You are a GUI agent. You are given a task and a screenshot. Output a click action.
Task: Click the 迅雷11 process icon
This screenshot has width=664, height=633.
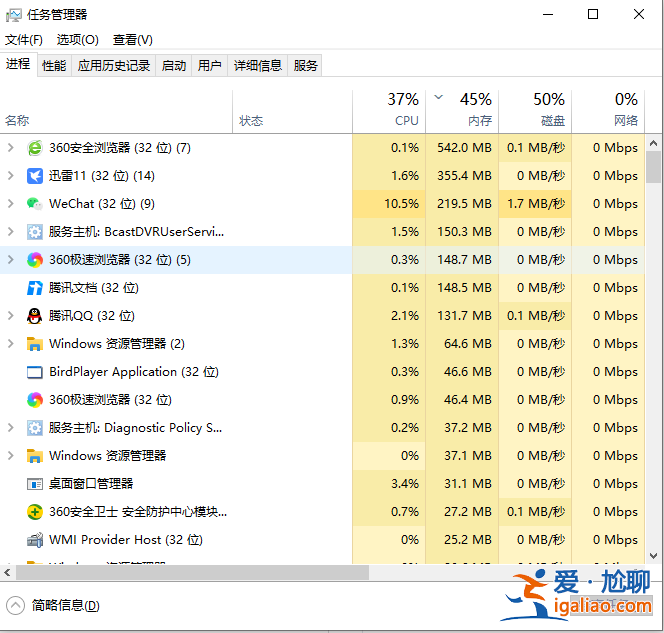[x=35, y=176]
